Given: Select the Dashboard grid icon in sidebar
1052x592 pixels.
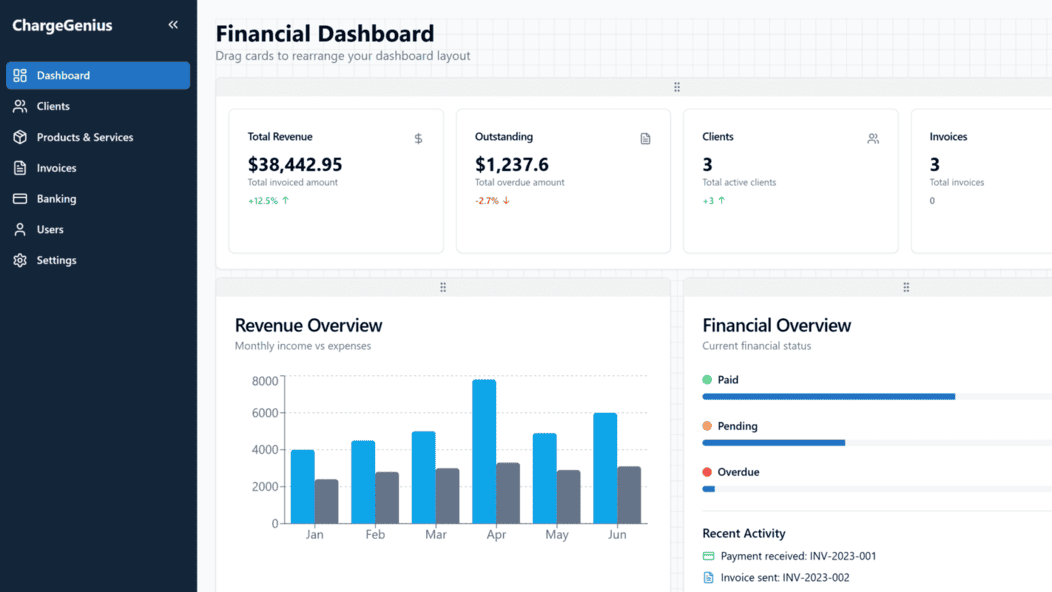Looking at the screenshot, I should 19,75.
